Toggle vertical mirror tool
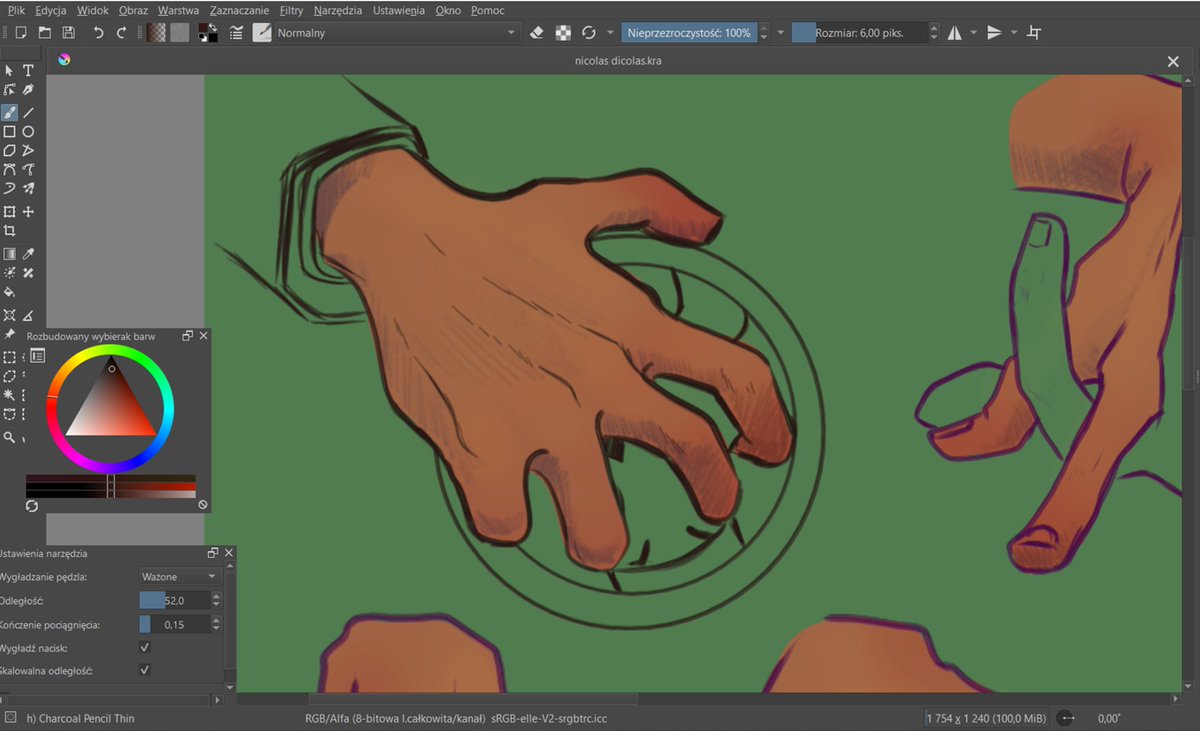 click(994, 33)
